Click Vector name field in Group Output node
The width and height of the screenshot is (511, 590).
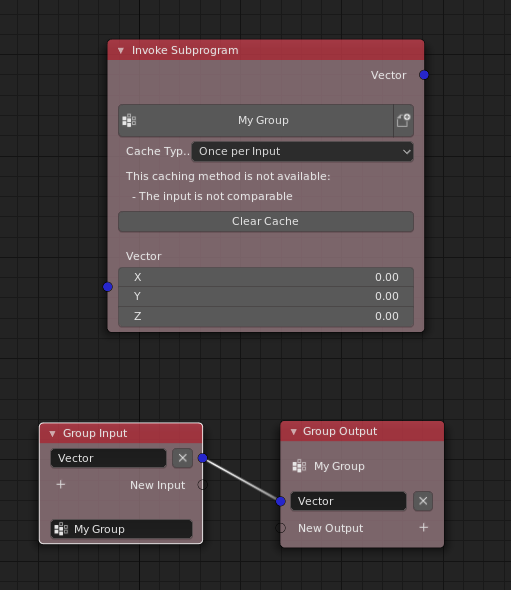(348, 501)
